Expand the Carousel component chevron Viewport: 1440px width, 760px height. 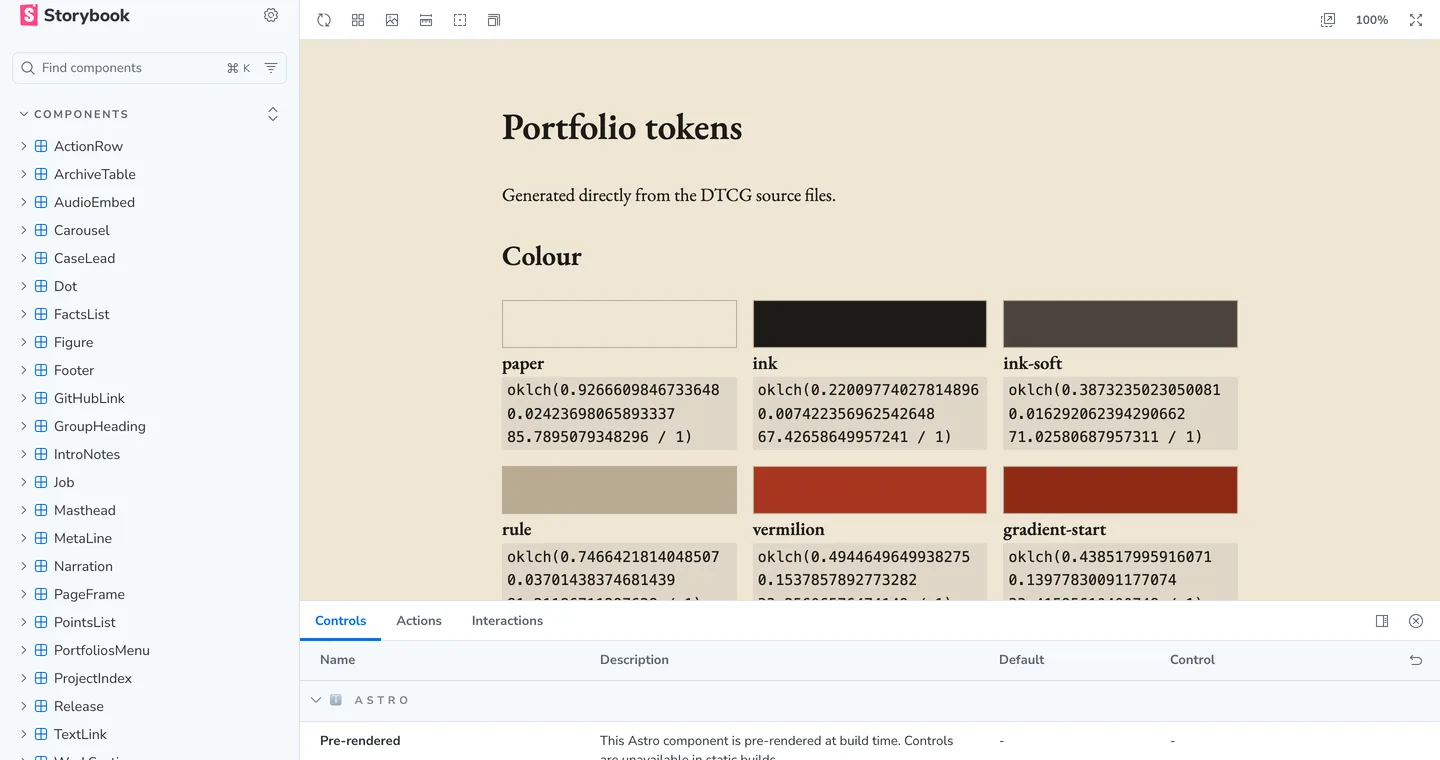click(24, 230)
